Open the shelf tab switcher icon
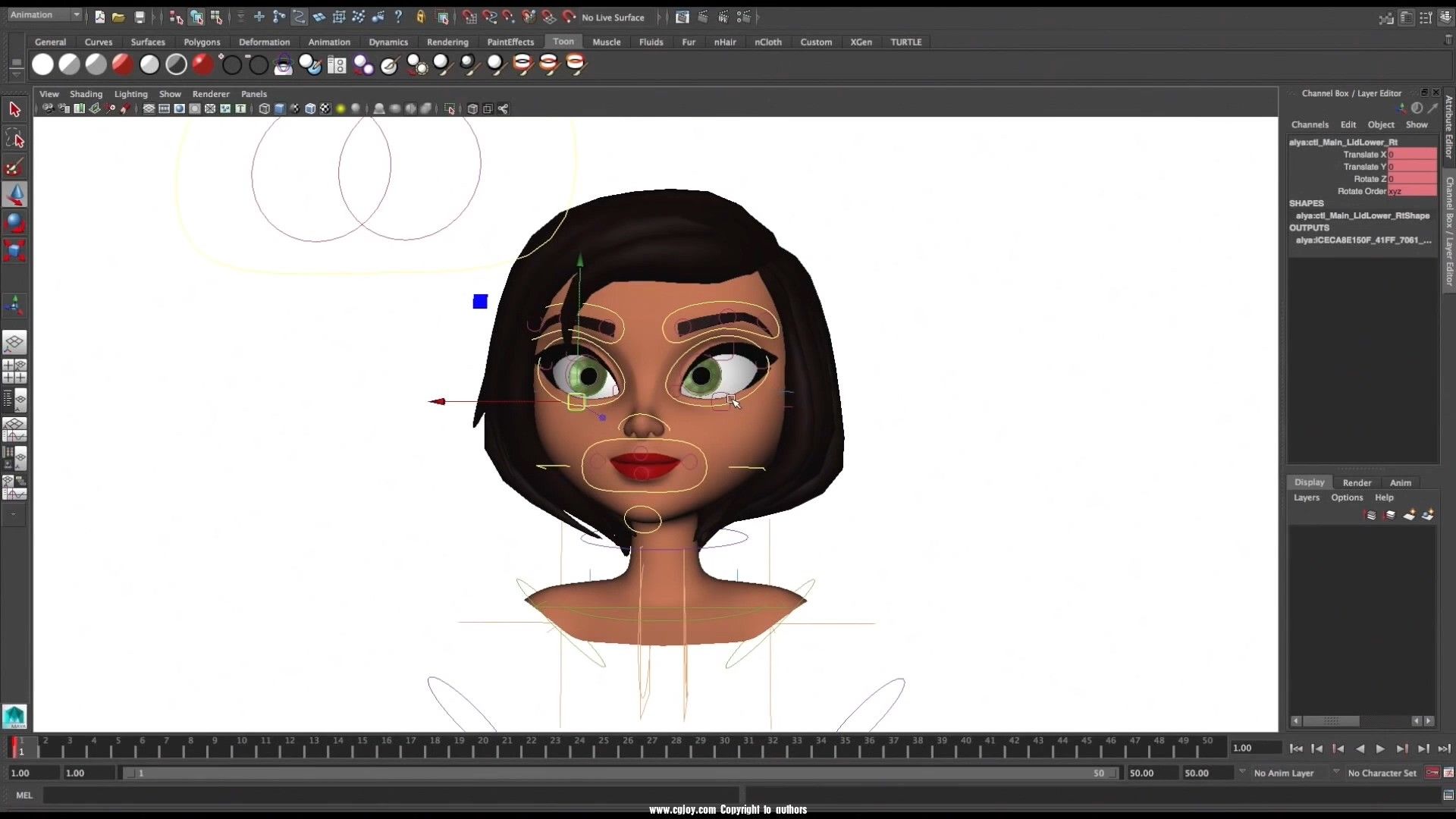This screenshot has width=1456, height=819. pos(16,61)
